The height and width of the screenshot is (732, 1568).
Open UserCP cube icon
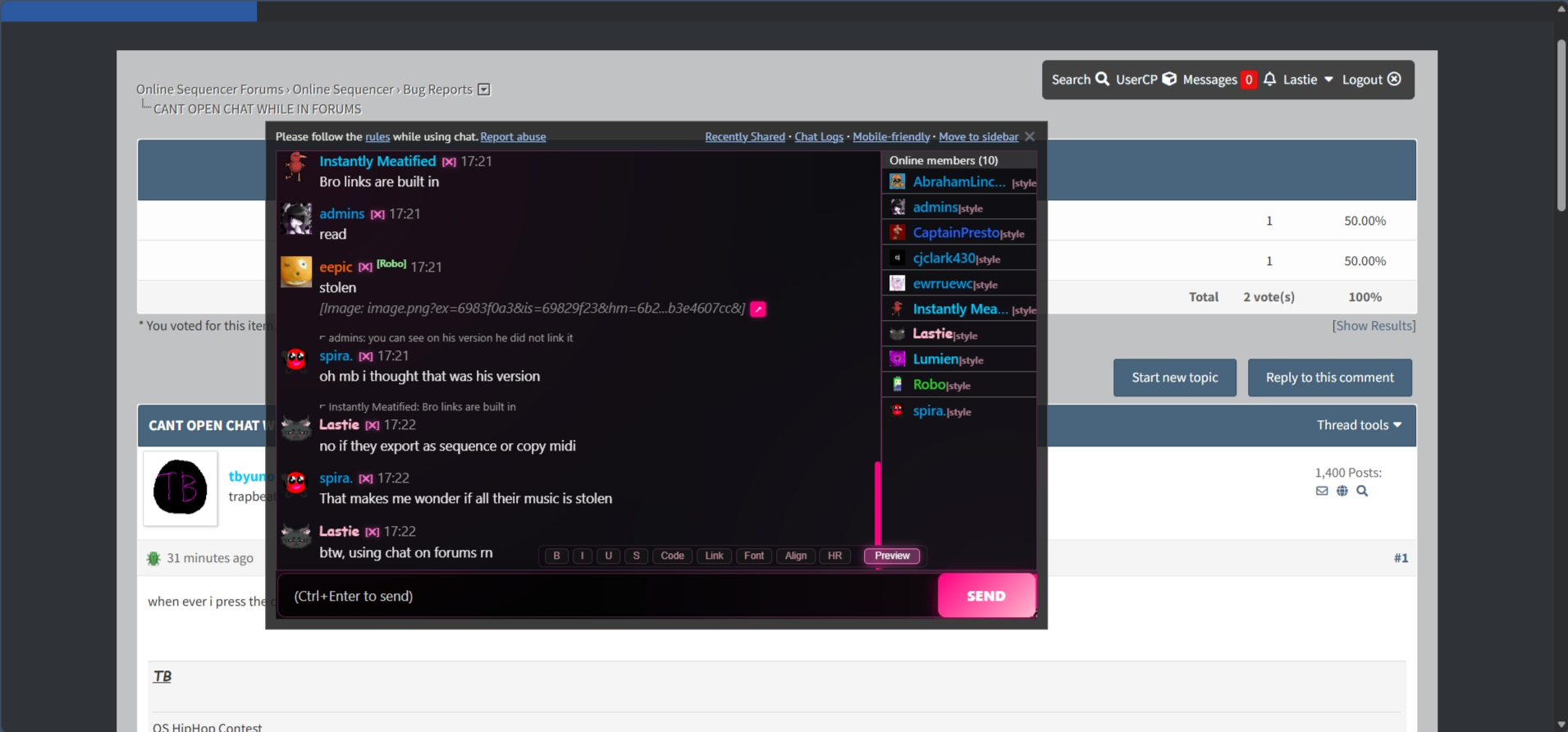[x=1169, y=80]
